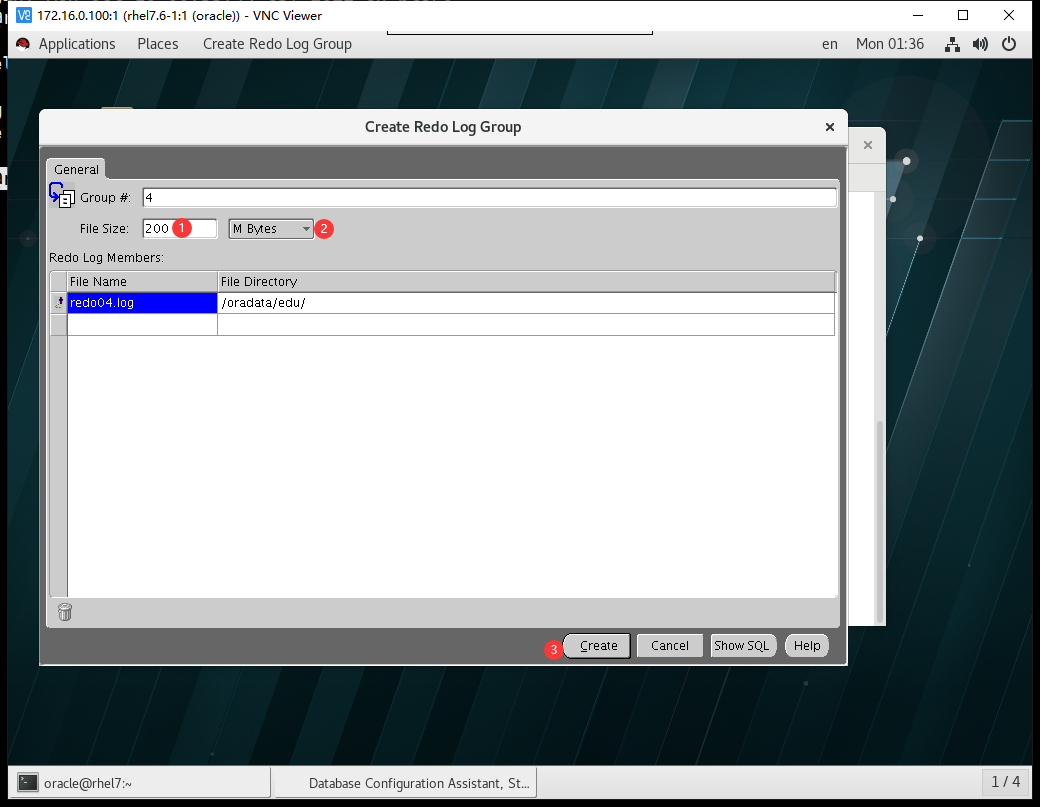
Task: Switch to oracle@rhel7 terminal in taskbar
Action: point(139,783)
